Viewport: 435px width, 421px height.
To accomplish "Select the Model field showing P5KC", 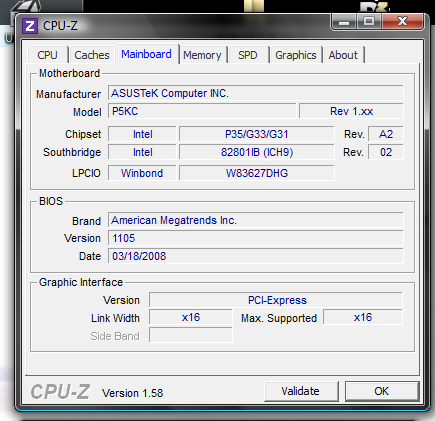I will tap(202, 111).
